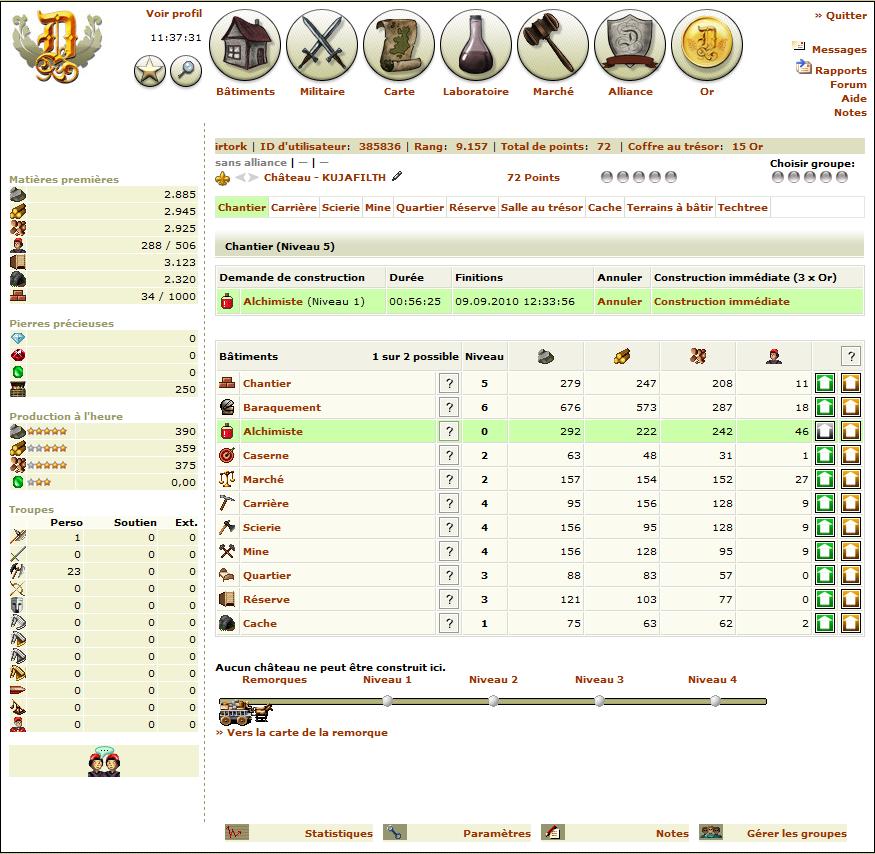Click the green upgrade arrow for Baraquement

(x=825, y=407)
